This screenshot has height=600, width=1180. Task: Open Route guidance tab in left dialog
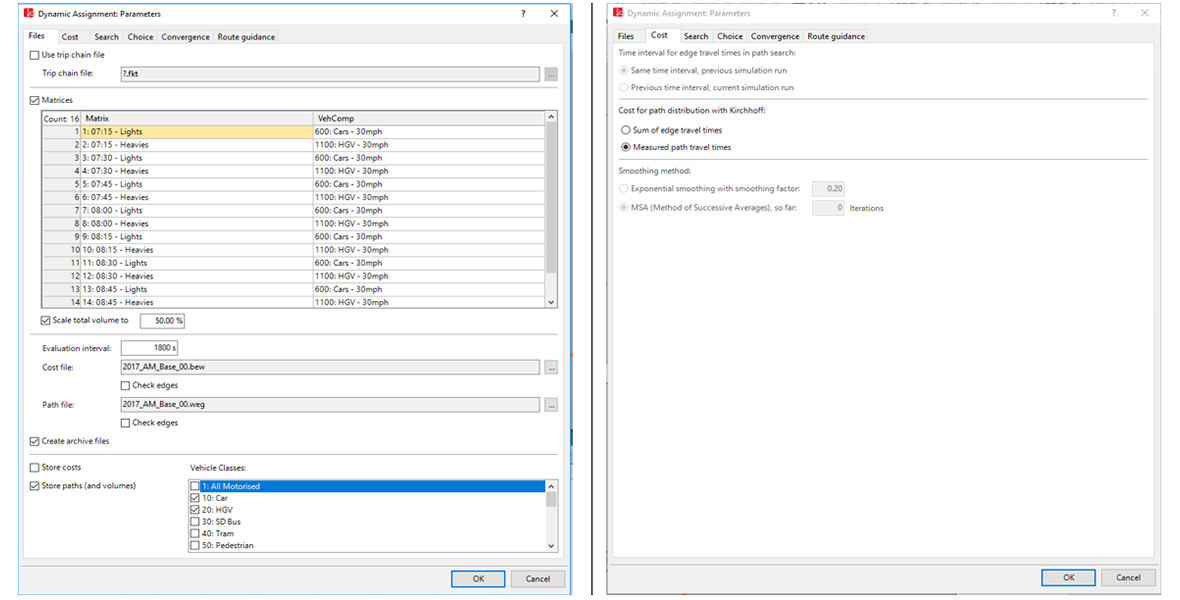click(246, 37)
